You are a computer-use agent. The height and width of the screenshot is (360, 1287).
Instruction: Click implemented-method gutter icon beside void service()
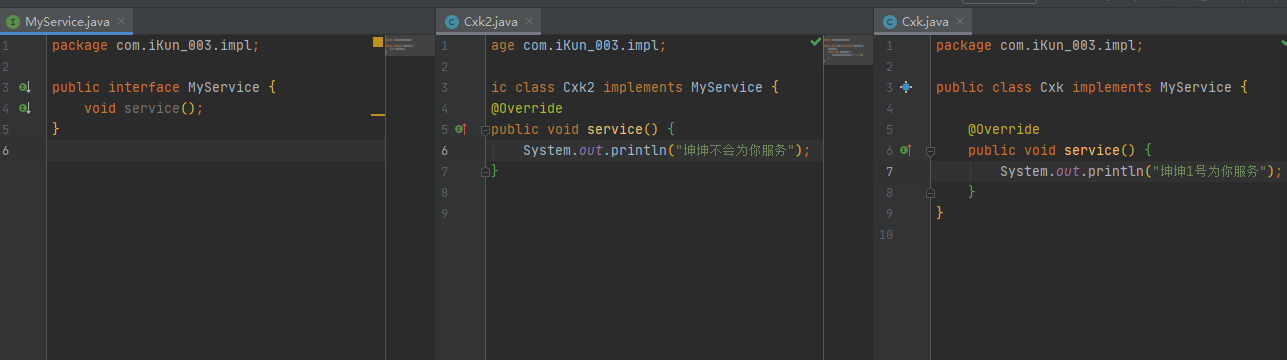[26, 108]
